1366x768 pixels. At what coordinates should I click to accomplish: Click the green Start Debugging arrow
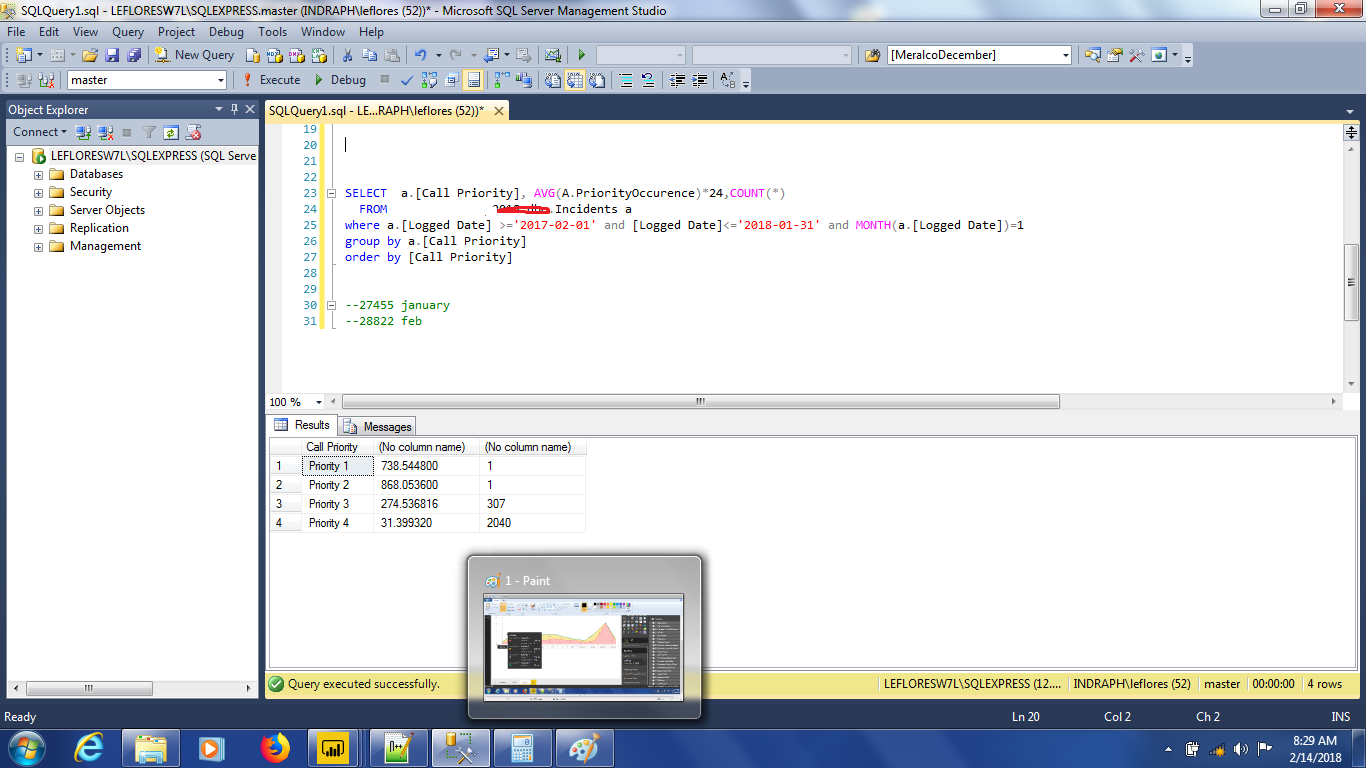click(581, 55)
